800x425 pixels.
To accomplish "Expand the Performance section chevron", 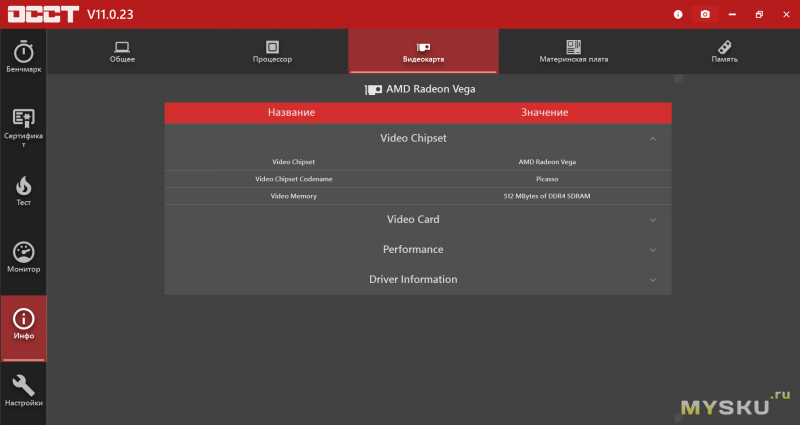I will coord(653,250).
